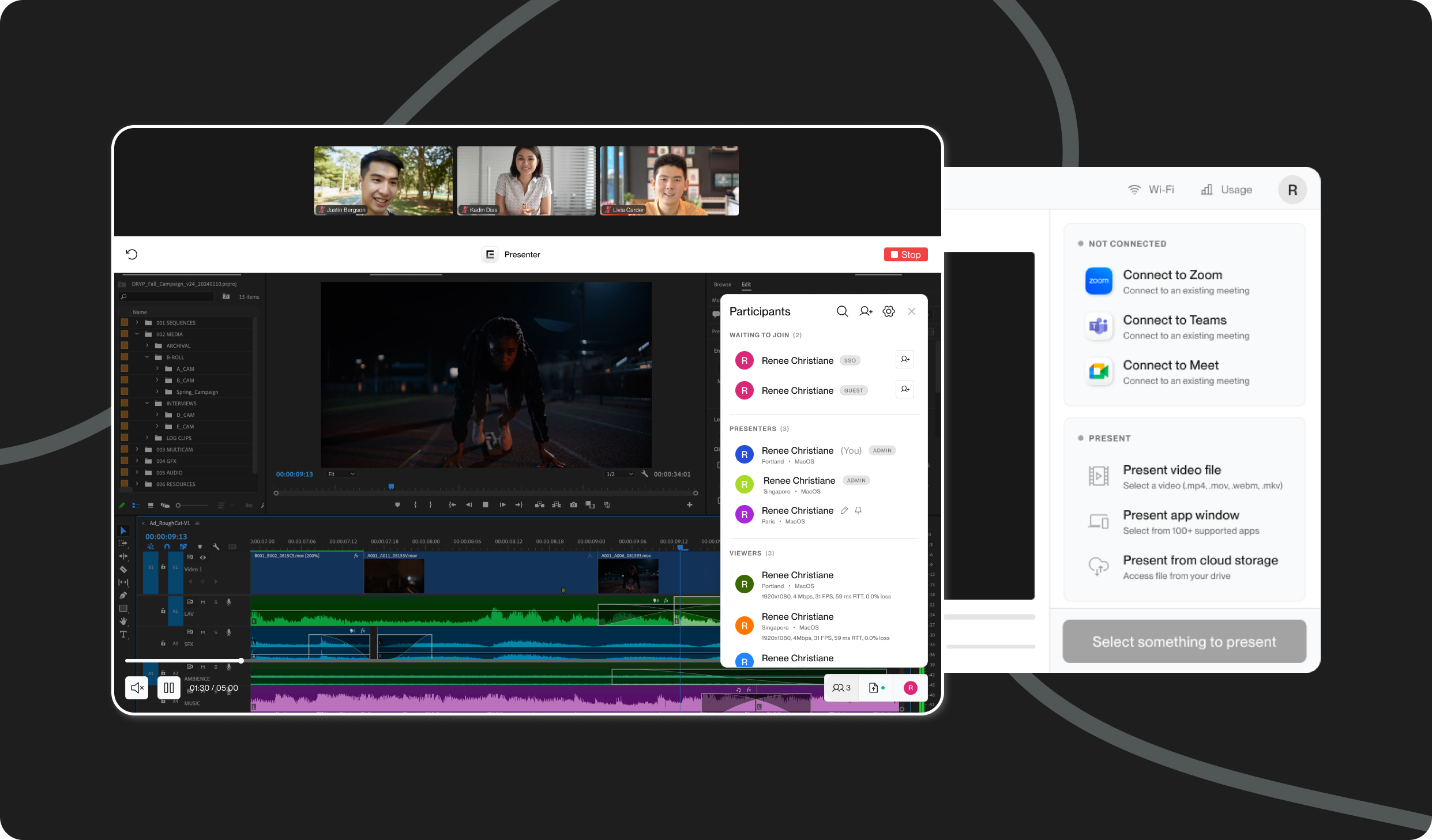Open the Fit zoom dropdown under the preview
1432x840 pixels.
point(342,474)
